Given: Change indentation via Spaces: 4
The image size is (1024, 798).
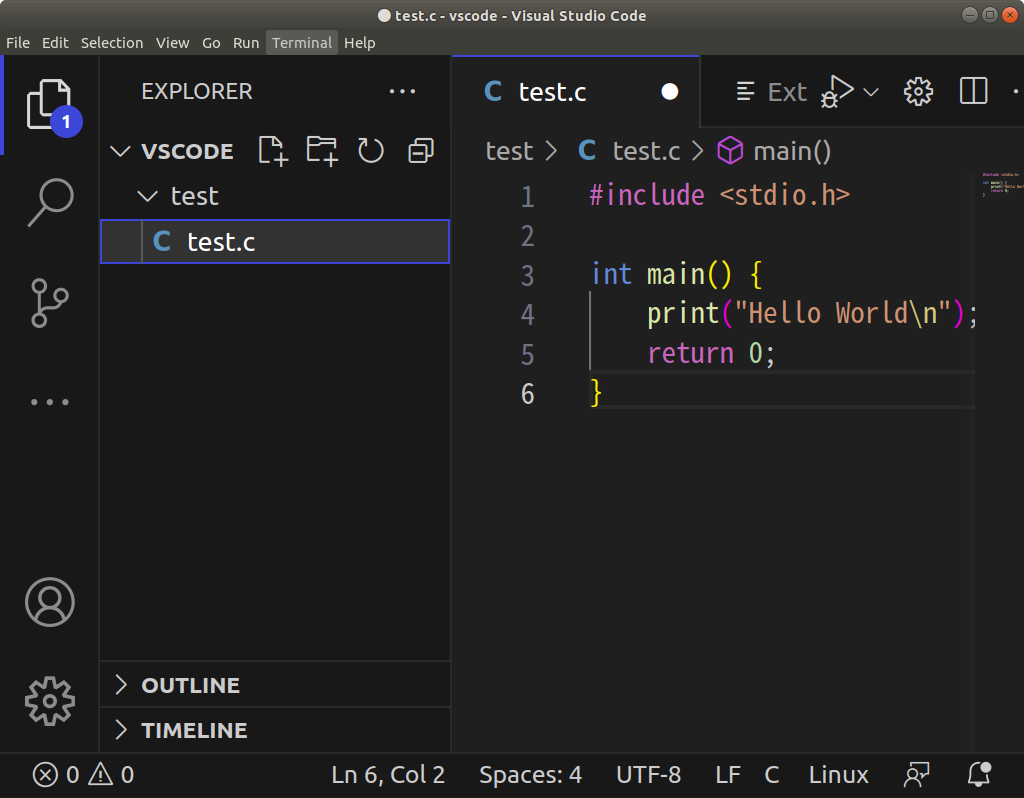Looking at the screenshot, I should point(530,775).
